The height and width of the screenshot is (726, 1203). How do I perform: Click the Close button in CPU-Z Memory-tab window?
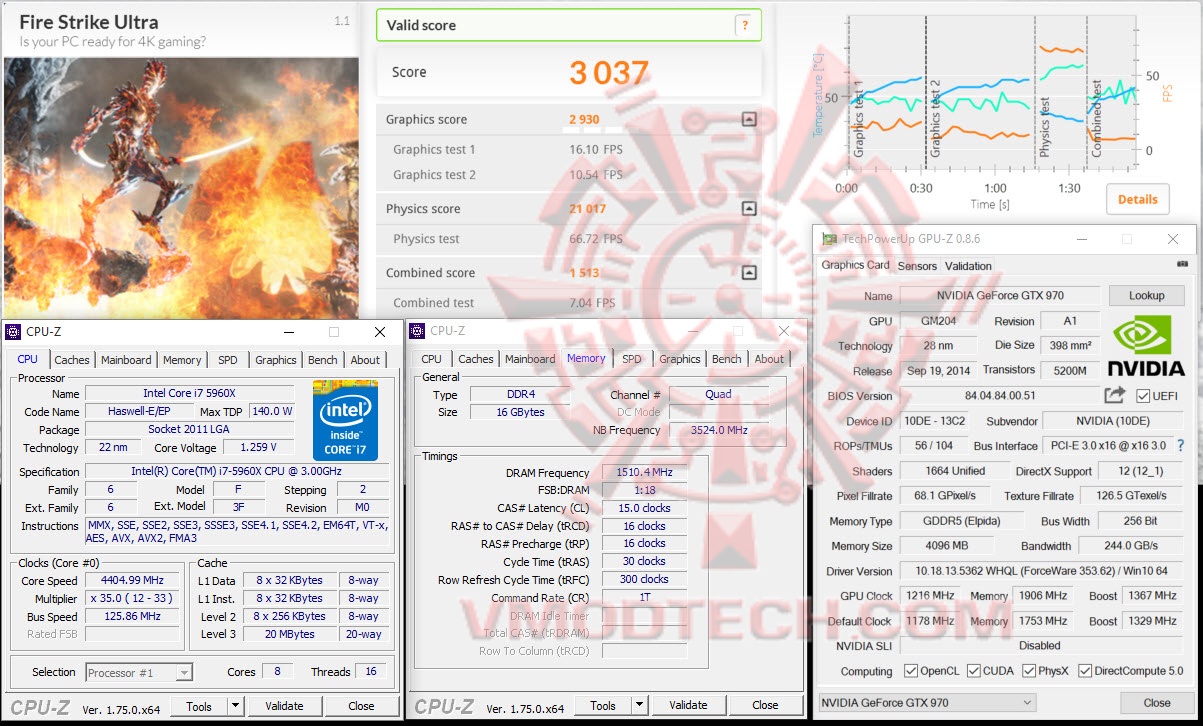pos(765,706)
